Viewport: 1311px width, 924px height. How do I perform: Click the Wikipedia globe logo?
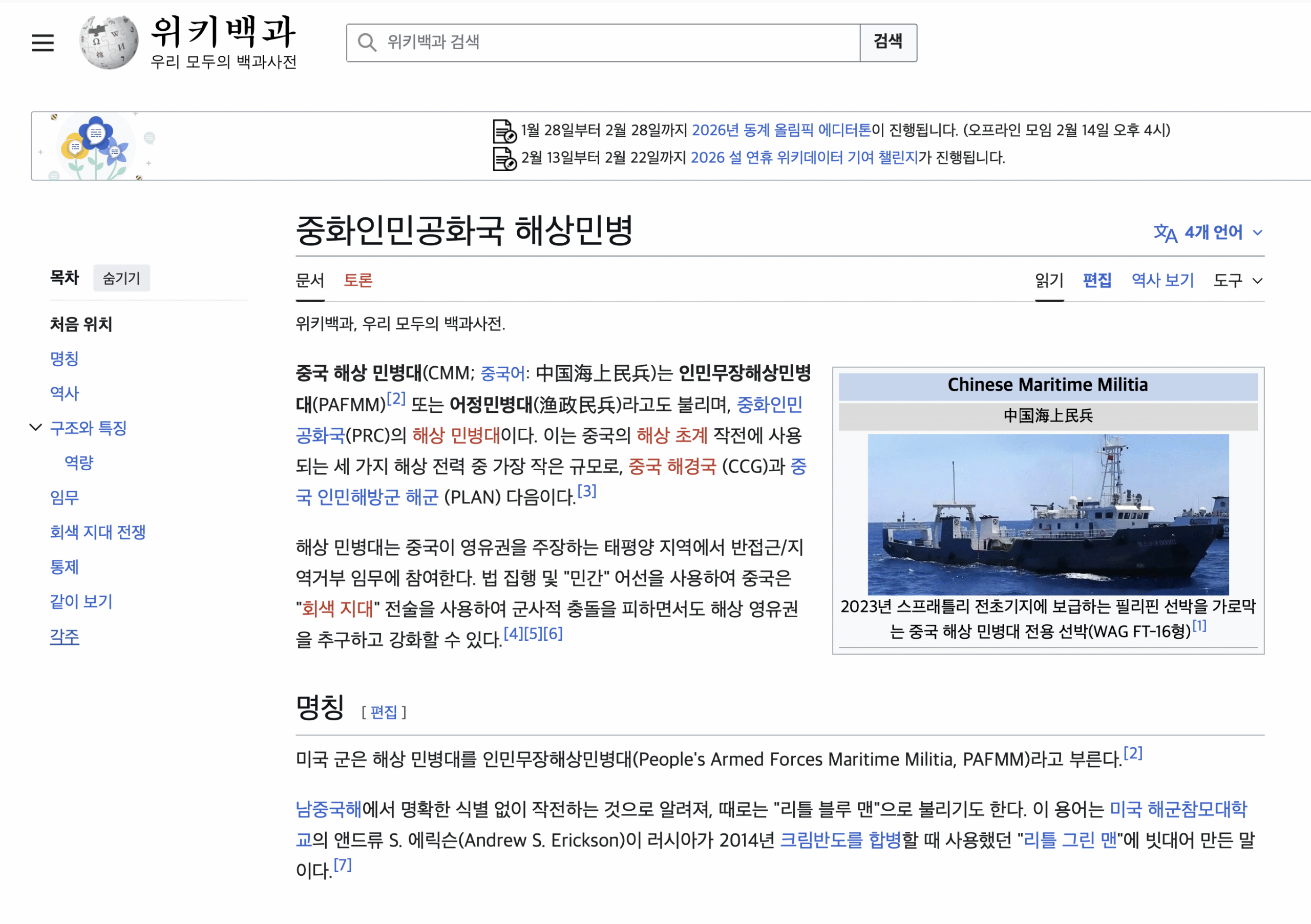click(109, 43)
